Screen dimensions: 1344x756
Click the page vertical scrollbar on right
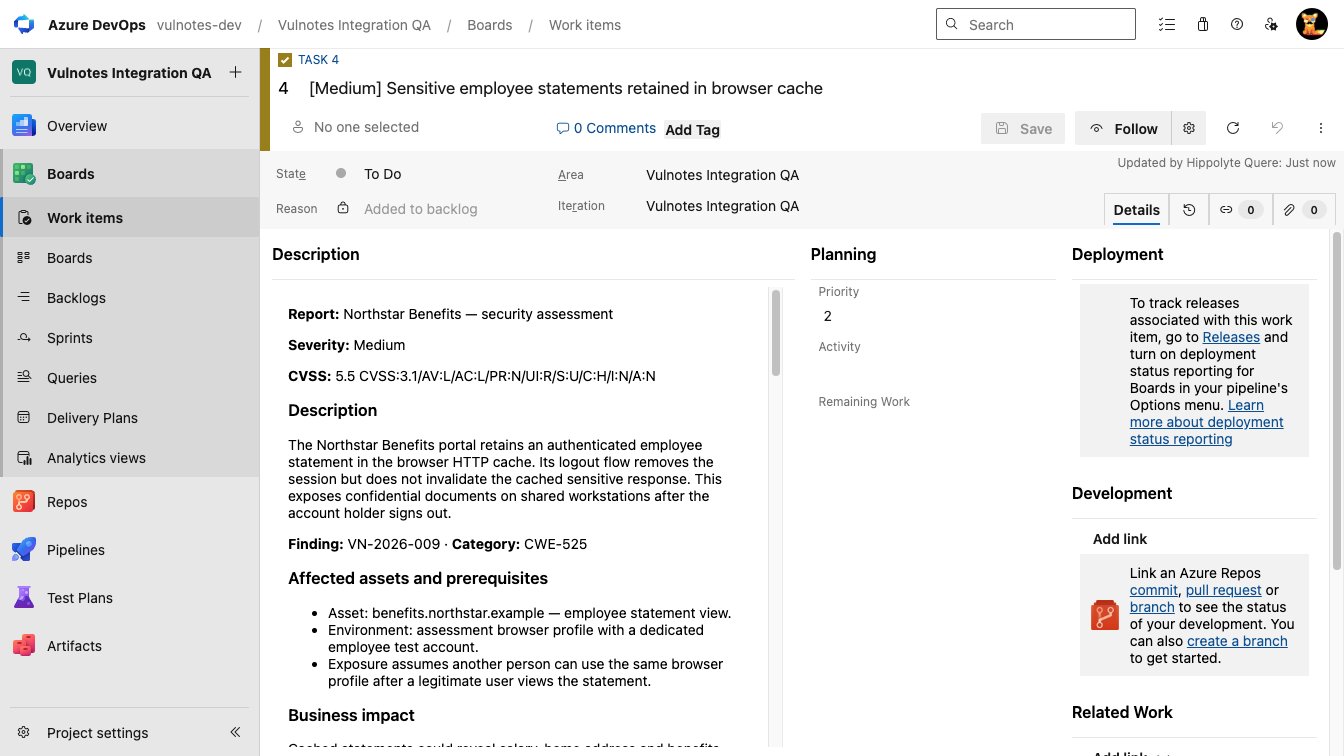click(1338, 400)
